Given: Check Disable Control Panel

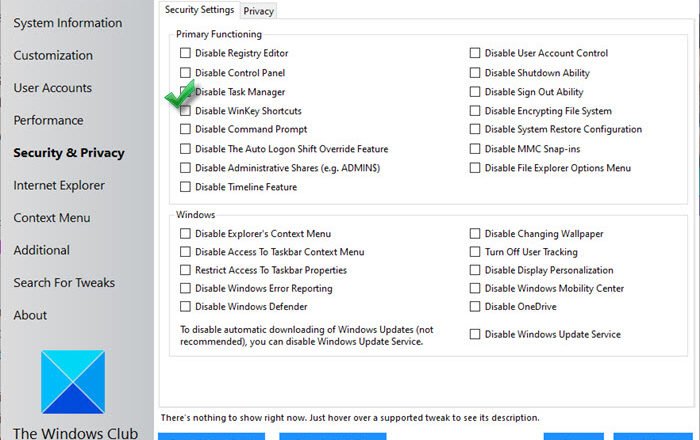Looking at the screenshot, I should 185,72.
